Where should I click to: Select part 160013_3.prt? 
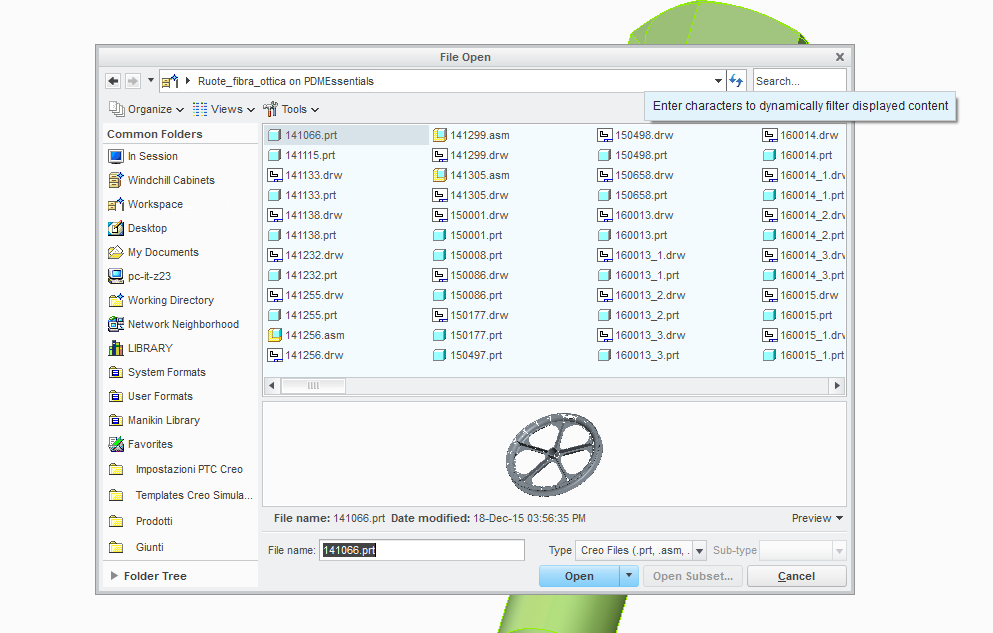click(x=638, y=356)
